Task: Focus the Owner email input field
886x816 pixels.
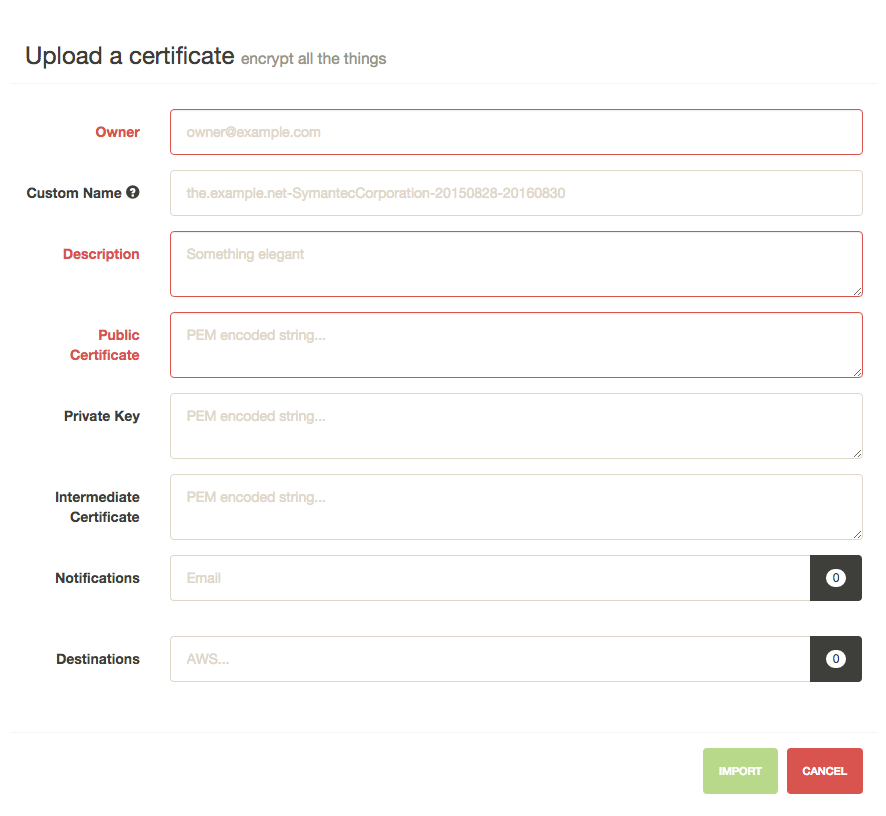Action: [x=516, y=132]
